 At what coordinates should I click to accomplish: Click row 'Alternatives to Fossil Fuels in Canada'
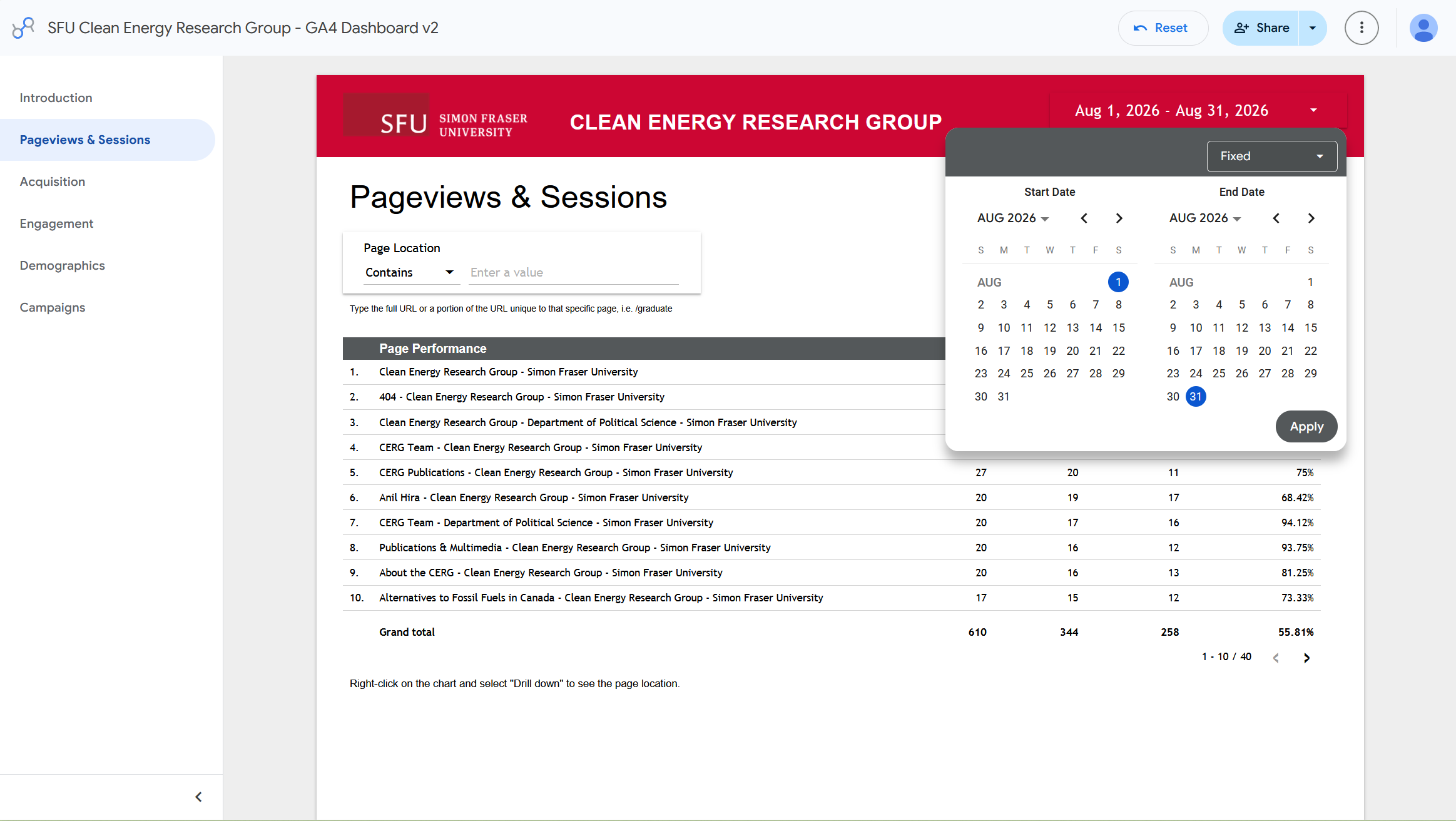(x=601, y=598)
